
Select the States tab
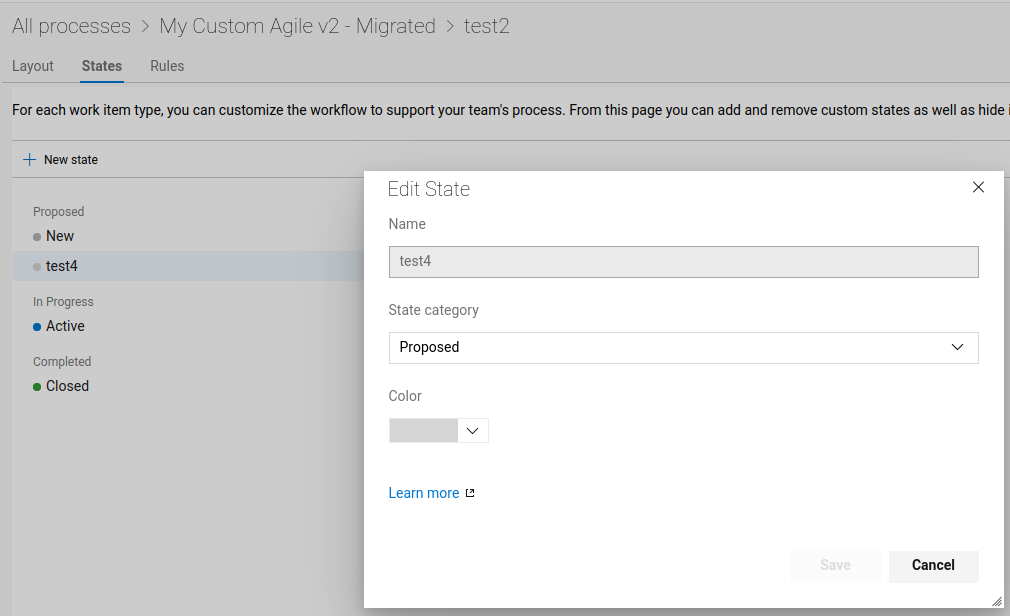click(102, 66)
